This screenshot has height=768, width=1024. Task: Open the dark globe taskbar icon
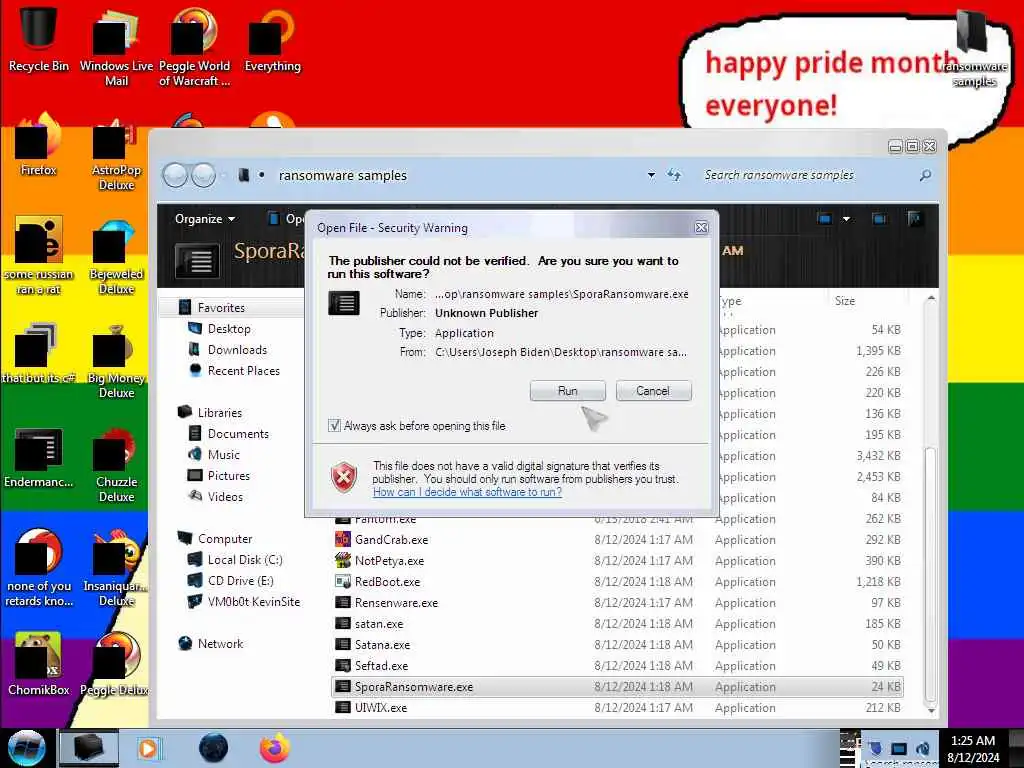(213, 748)
